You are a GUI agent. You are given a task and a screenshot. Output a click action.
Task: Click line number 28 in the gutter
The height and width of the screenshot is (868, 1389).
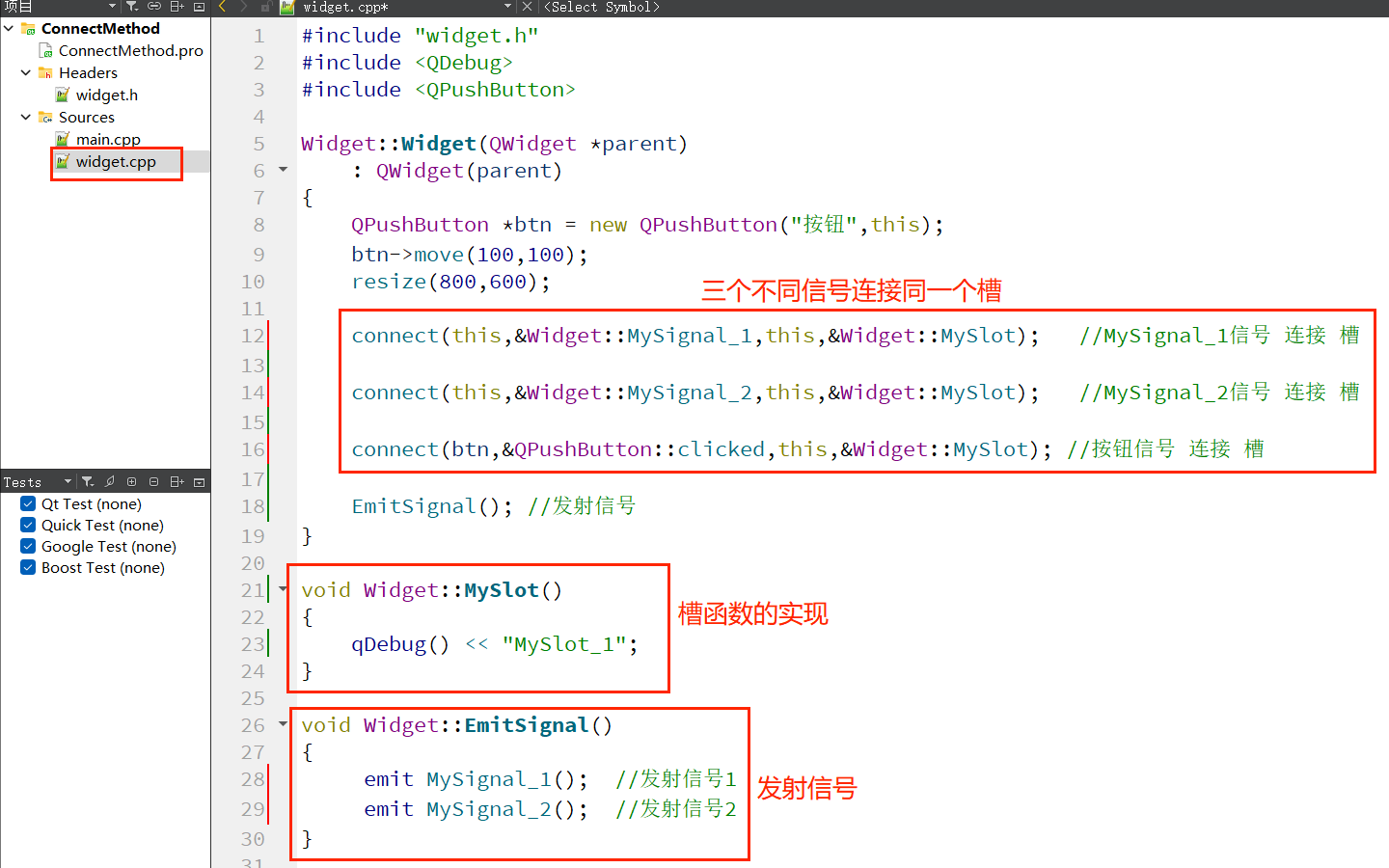coord(253,779)
